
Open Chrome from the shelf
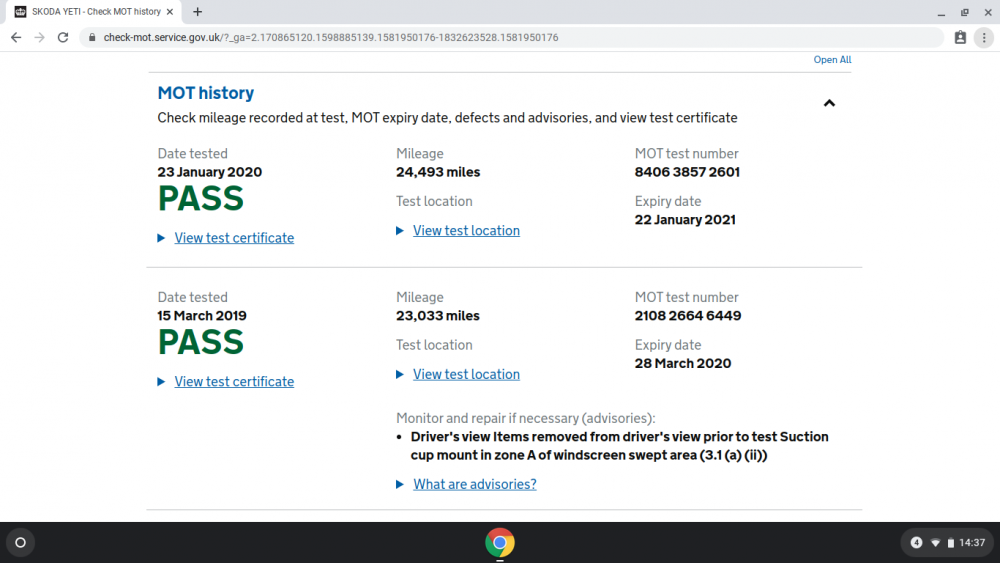(500, 543)
